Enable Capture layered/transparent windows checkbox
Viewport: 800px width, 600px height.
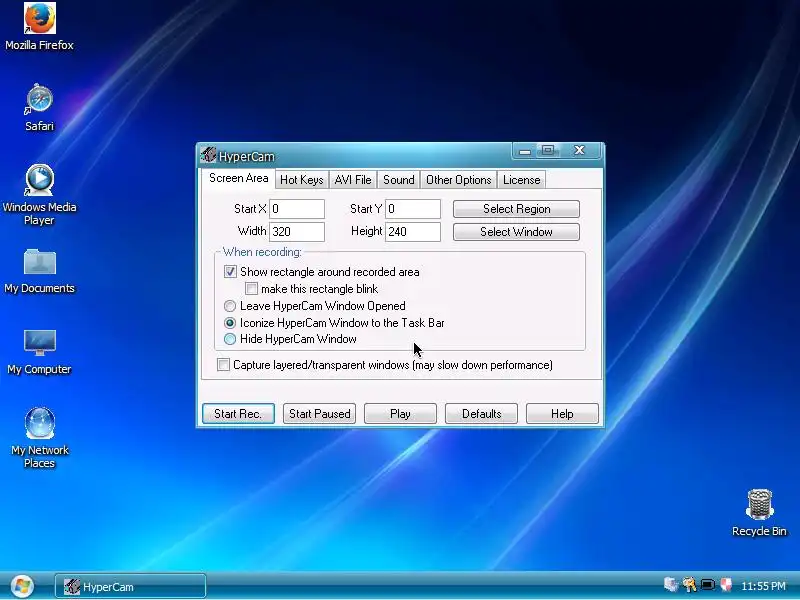pos(223,365)
